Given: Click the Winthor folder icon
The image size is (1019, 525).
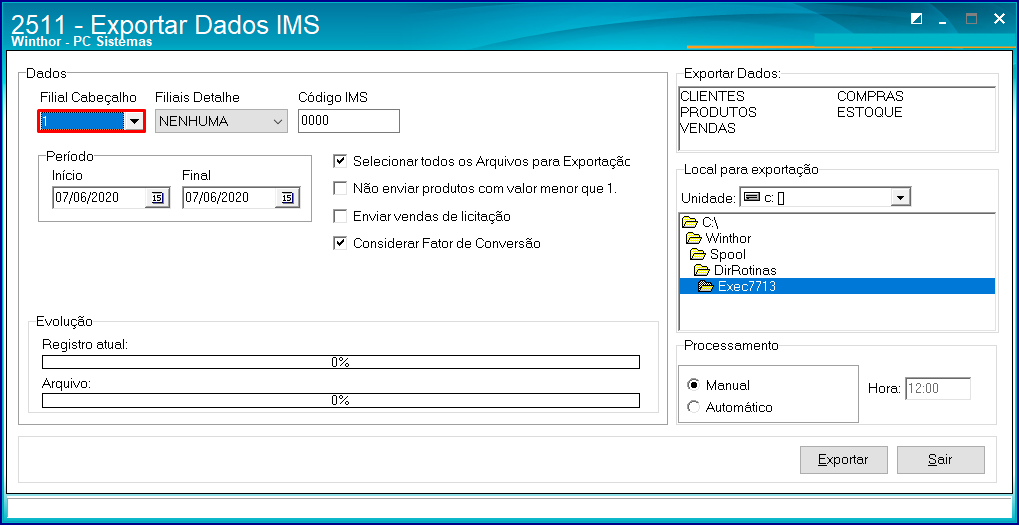Looking at the screenshot, I should click(693, 238).
